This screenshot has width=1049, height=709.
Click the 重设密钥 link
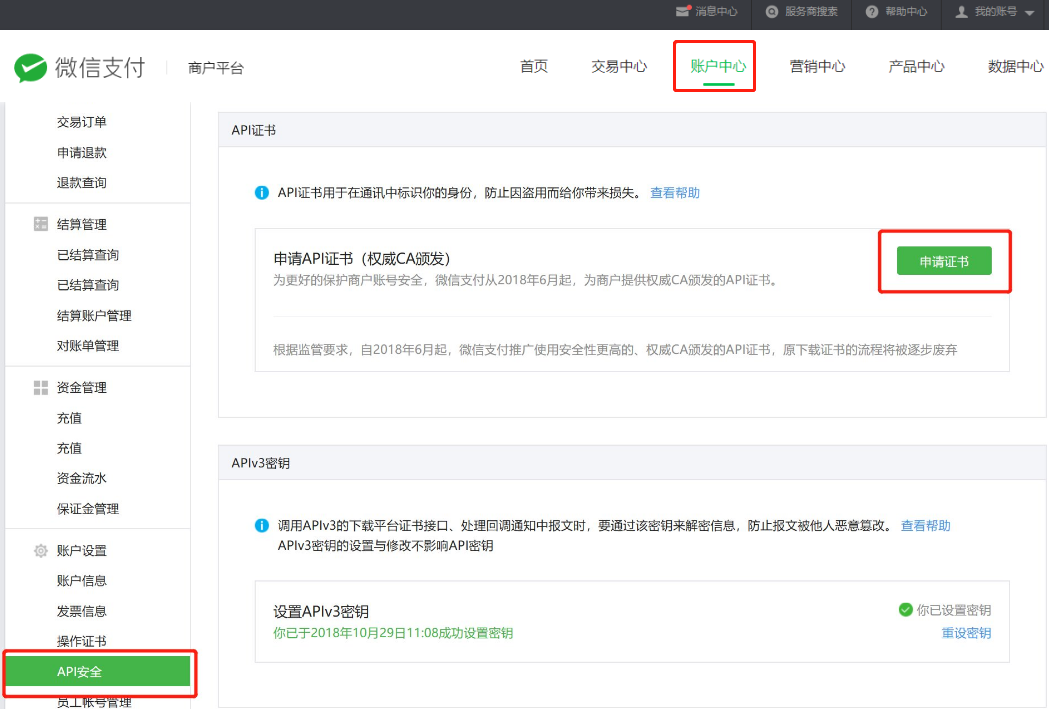pyautogui.click(x=966, y=633)
